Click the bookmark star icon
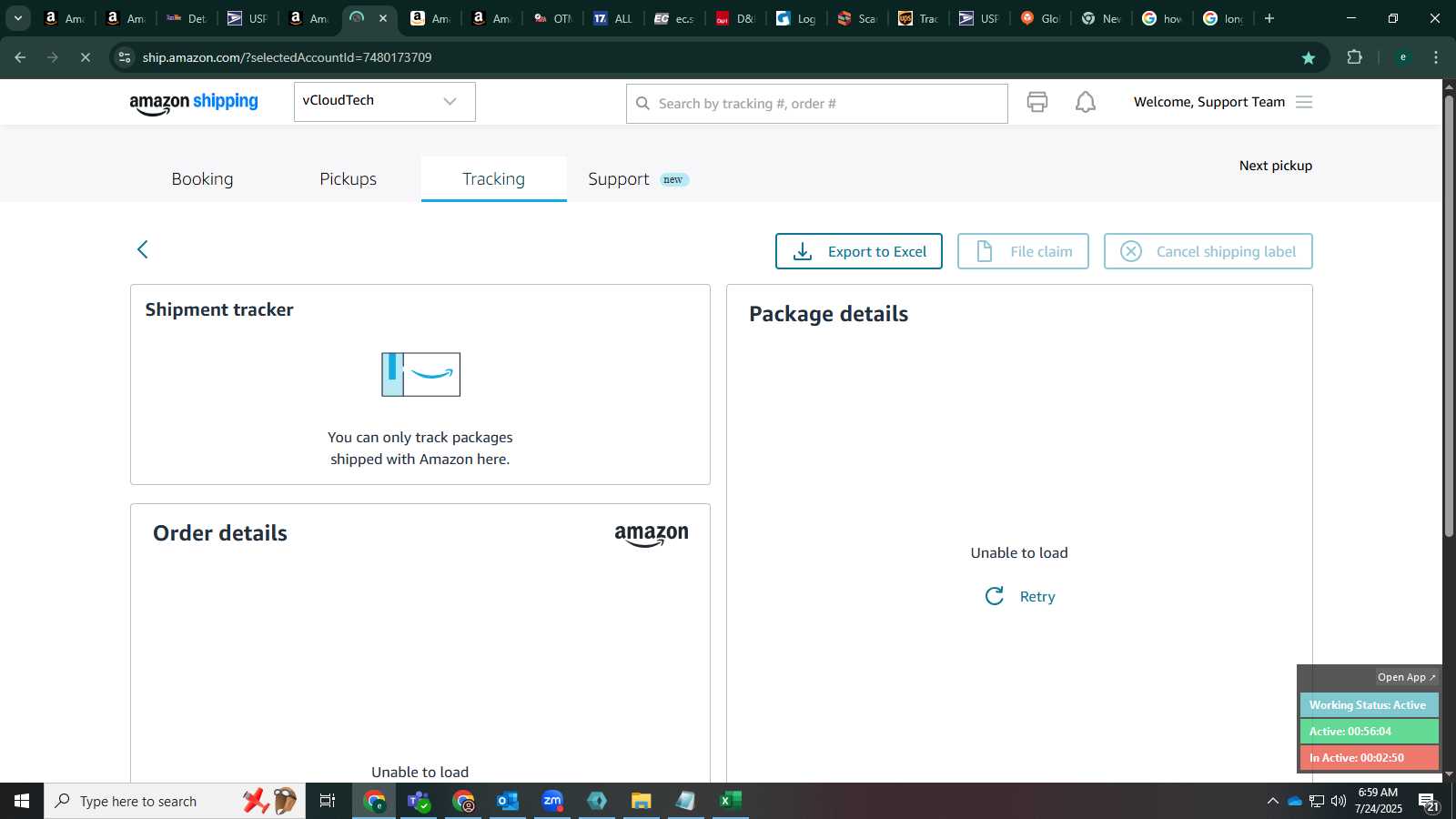Screen dimensions: 1456x819 point(1309,57)
